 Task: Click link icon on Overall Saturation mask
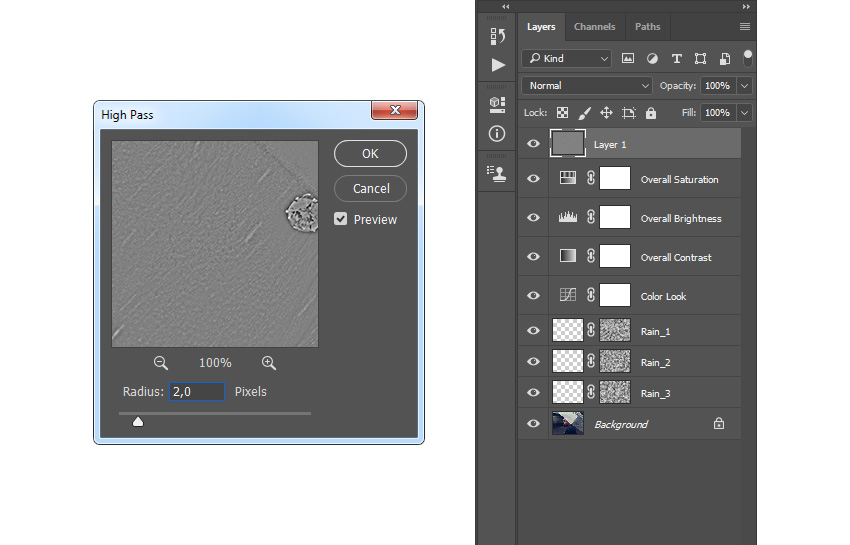(x=591, y=178)
